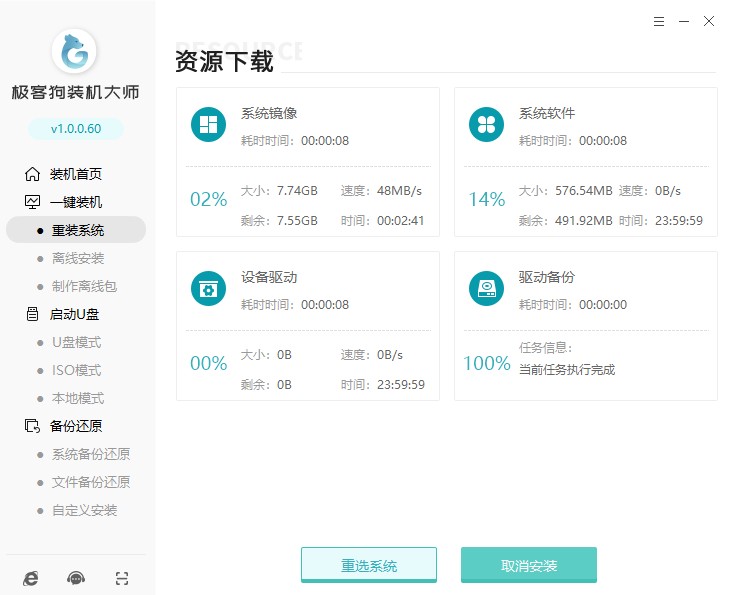The width and height of the screenshot is (732, 595).
Task: Click the v1.0.0.60 version badge
Action: [75, 128]
